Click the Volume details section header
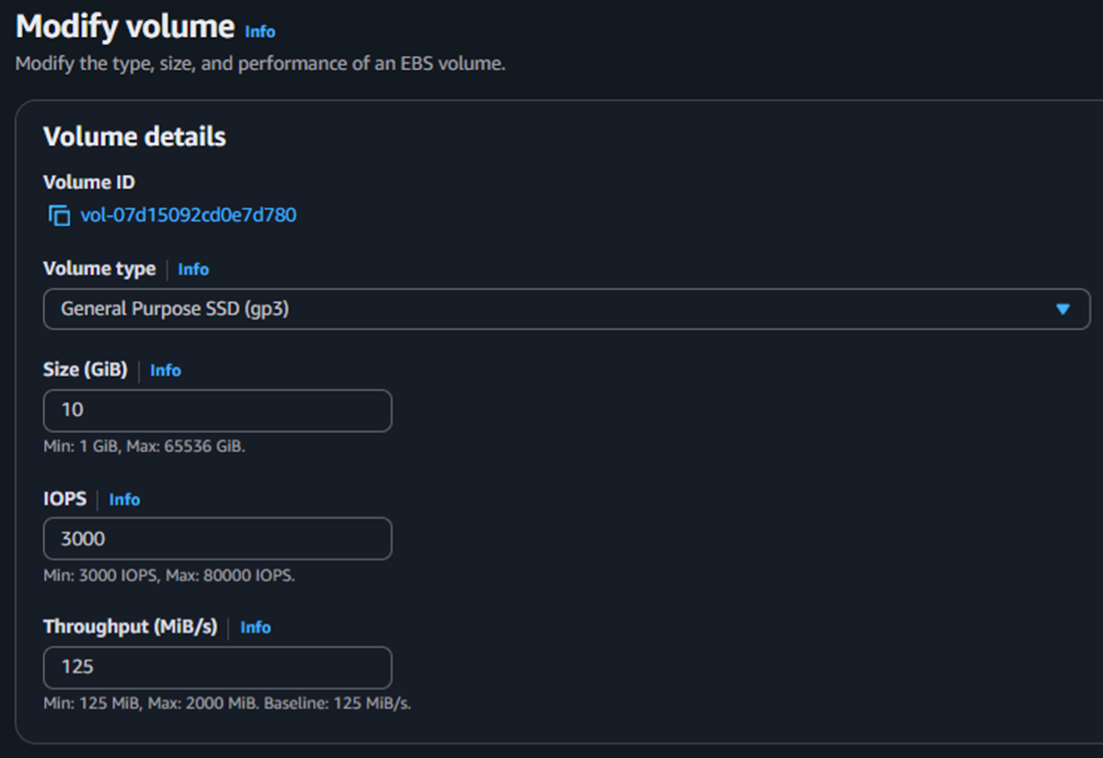 click(134, 137)
